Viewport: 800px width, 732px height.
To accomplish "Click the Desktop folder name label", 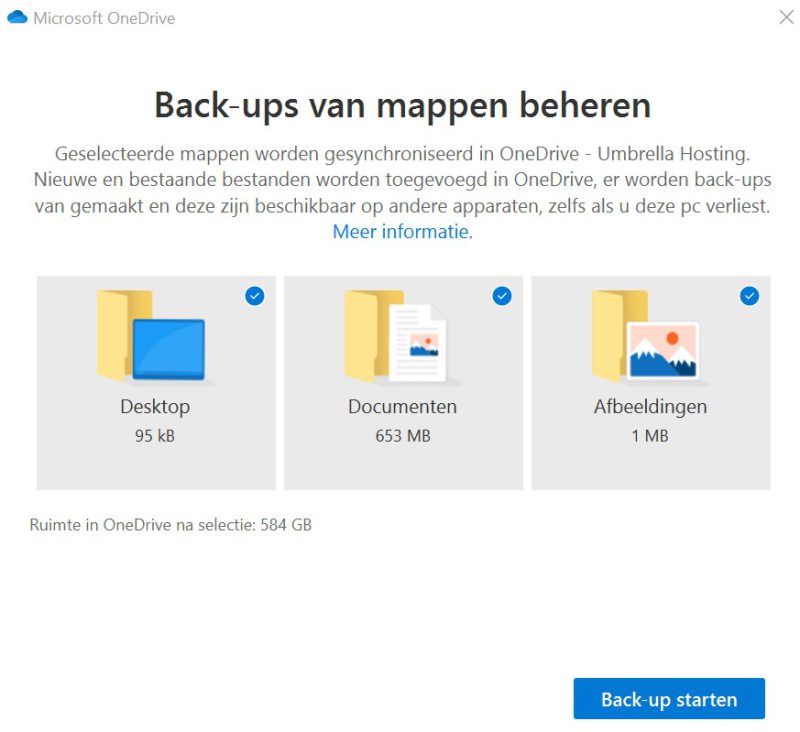I will [x=155, y=407].
